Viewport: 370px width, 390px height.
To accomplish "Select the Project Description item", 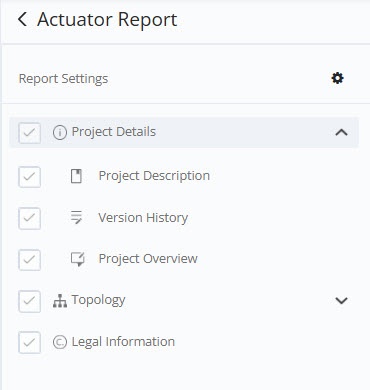I will pyautogui.click(x=154, y=176).
